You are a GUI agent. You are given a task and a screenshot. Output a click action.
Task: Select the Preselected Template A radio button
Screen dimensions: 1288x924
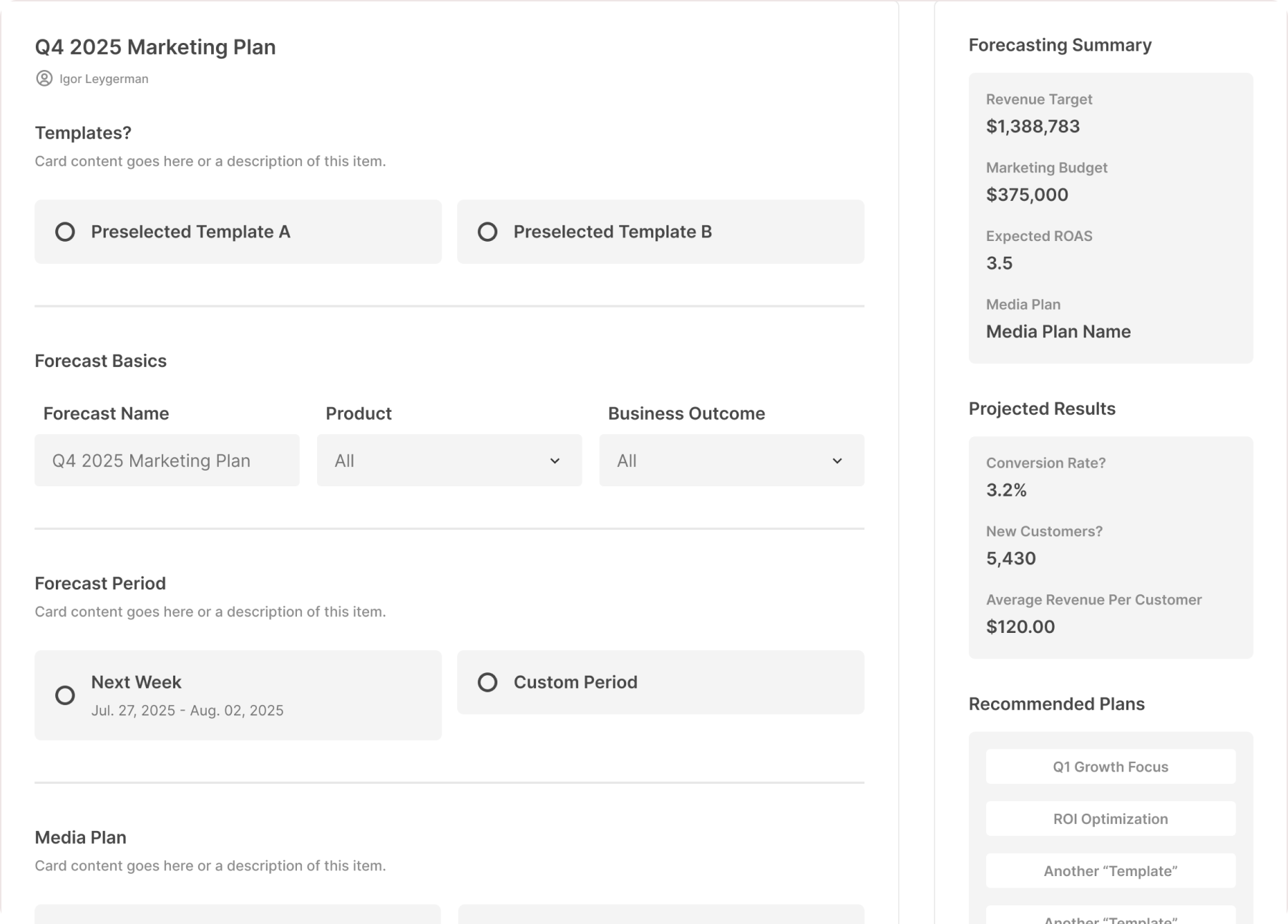(x=65, y=232)
